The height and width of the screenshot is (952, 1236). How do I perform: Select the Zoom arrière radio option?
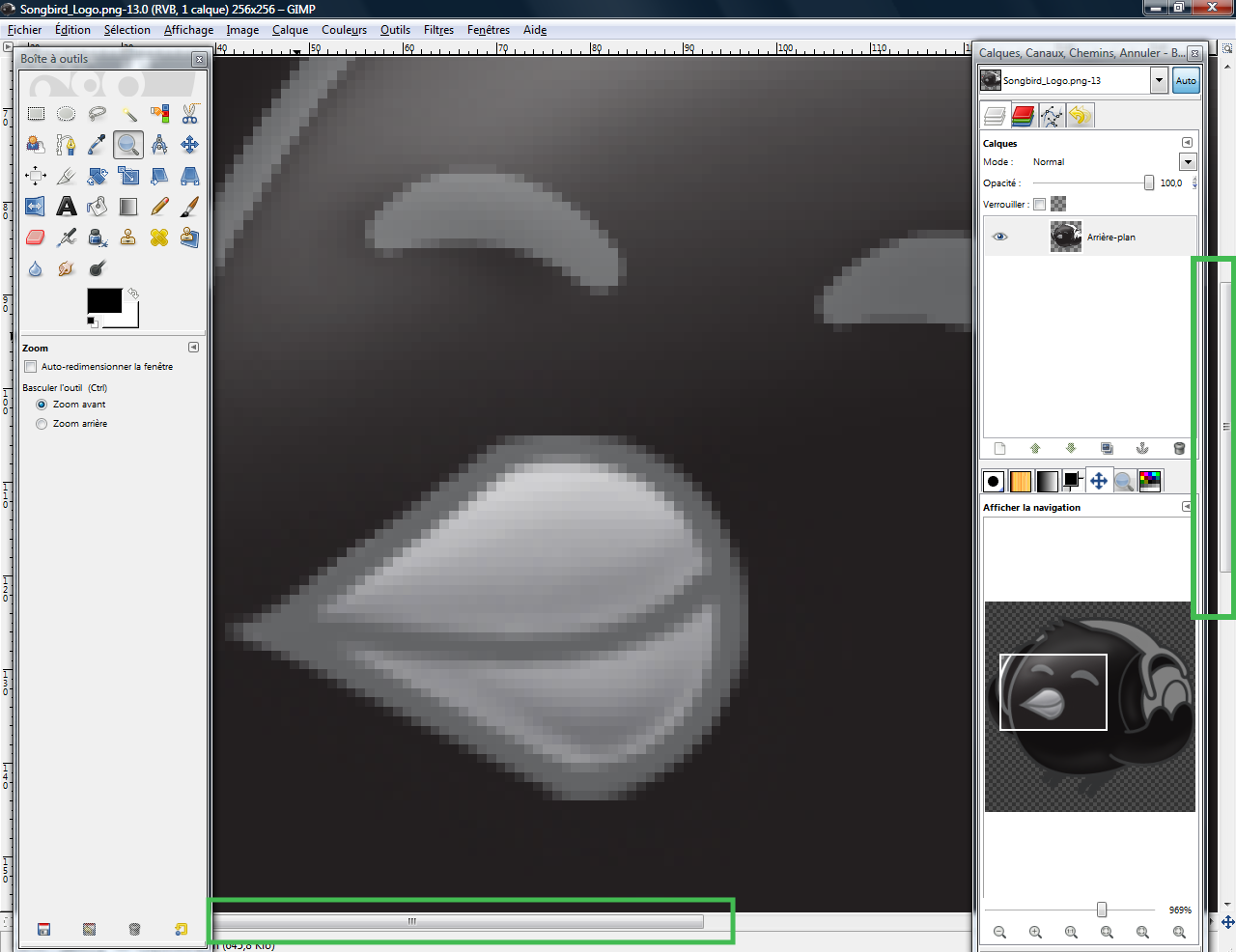tap(42, 424)
